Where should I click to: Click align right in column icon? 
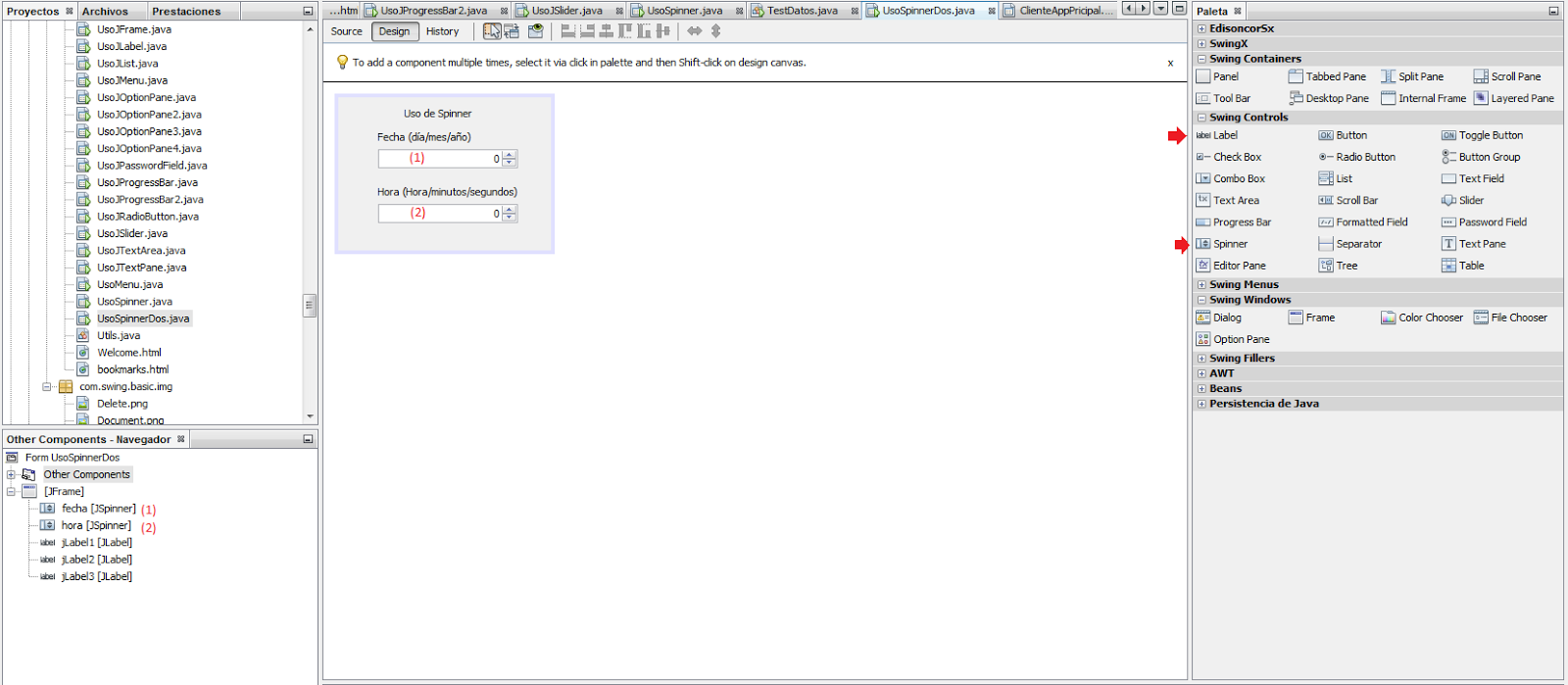coord(587,31)
